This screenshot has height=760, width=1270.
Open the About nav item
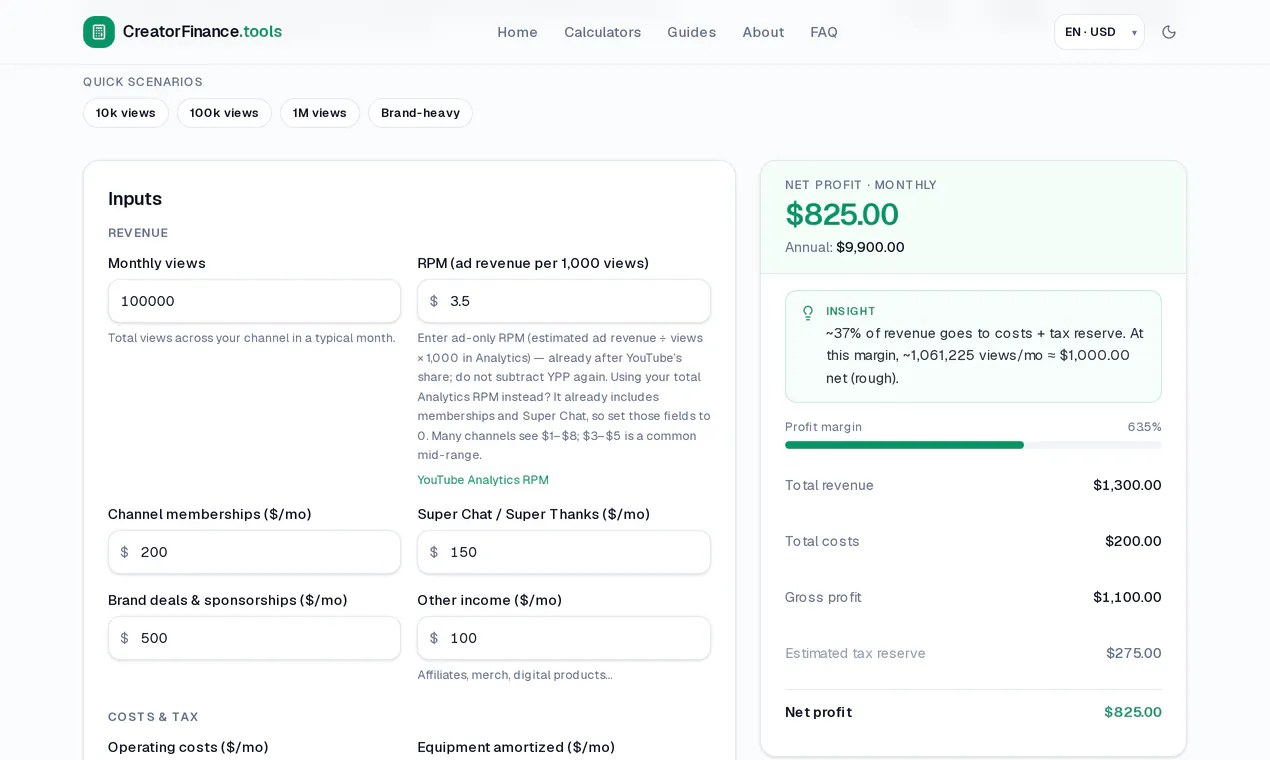763,32
